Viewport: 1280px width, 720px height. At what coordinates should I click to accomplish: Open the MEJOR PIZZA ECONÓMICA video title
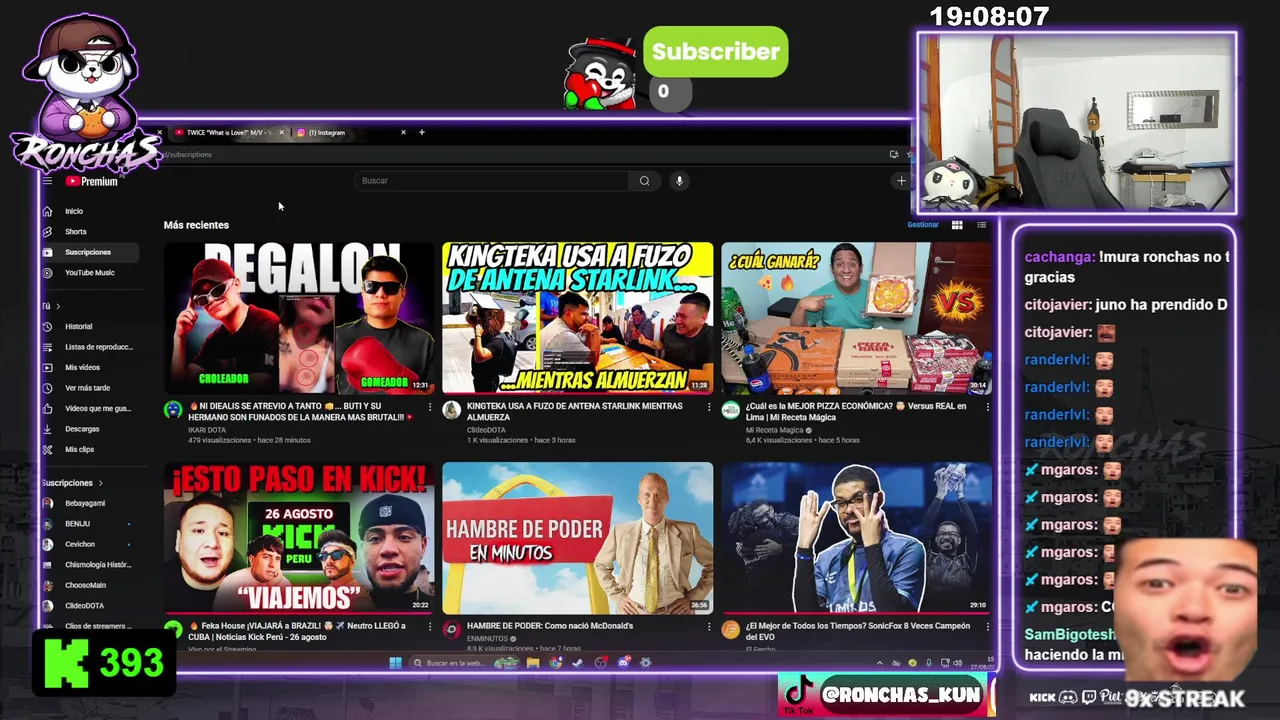click(856, 411)
